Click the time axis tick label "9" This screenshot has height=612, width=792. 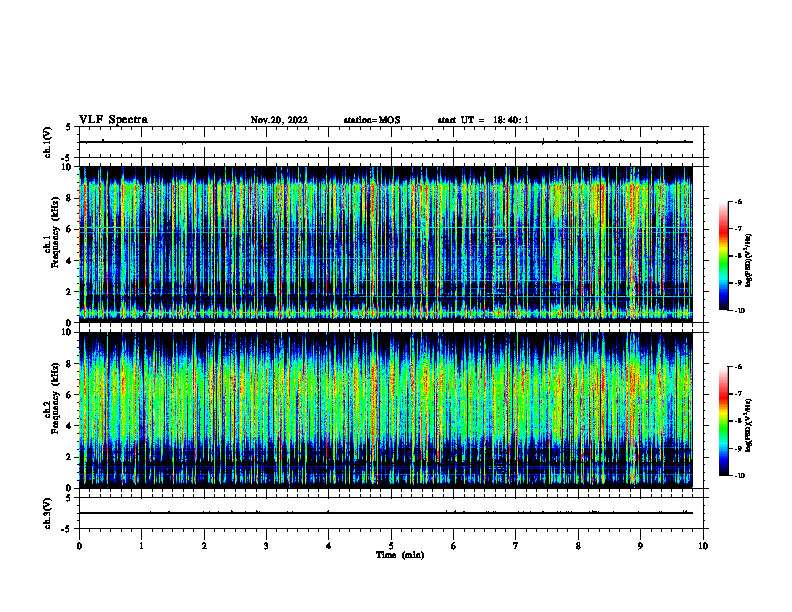pyautogui.click(x=640, y=546)
